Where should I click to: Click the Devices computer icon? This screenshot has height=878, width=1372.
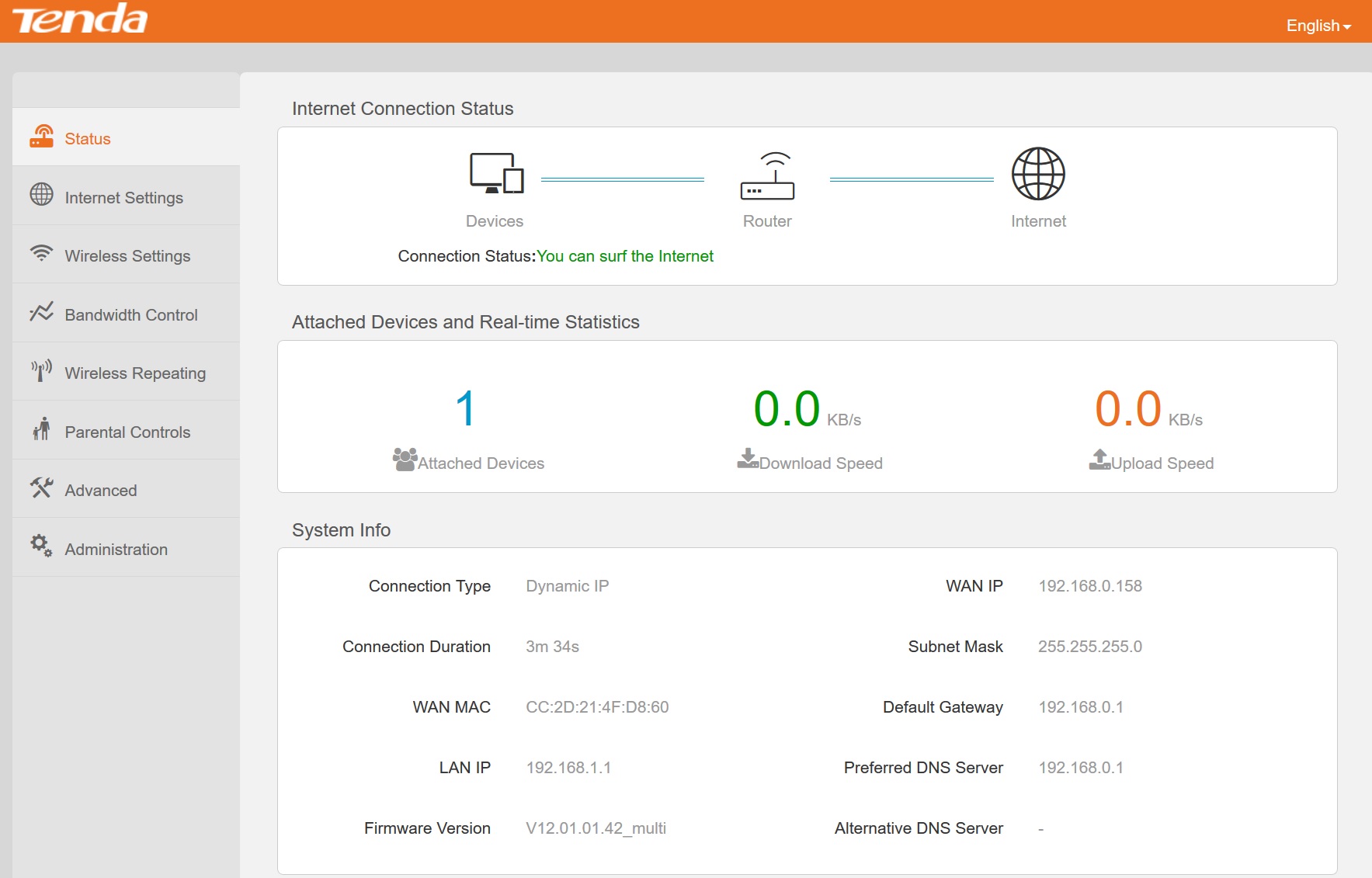pos(496,173)
